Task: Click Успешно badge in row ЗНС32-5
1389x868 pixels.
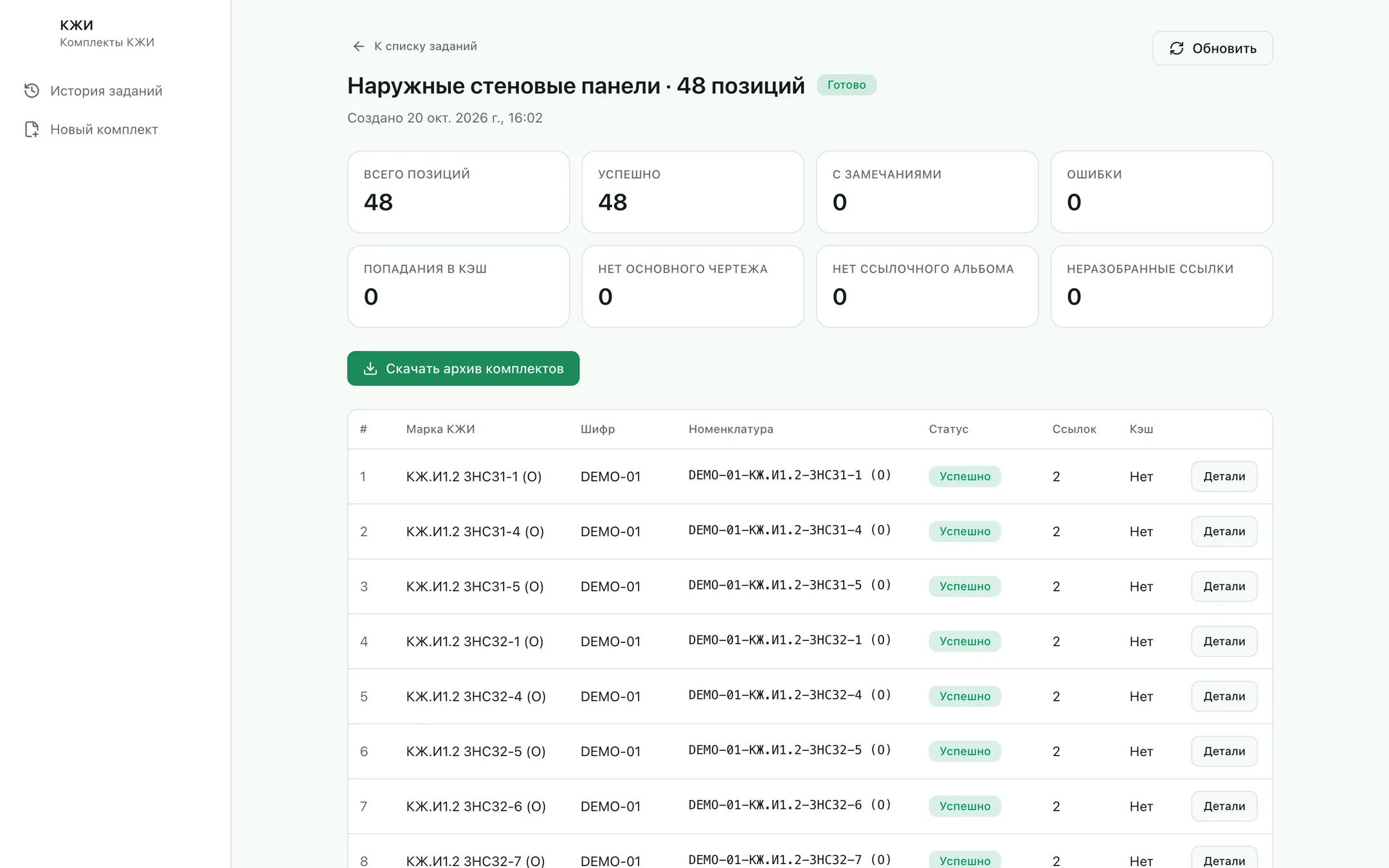Action: point(965,751)
